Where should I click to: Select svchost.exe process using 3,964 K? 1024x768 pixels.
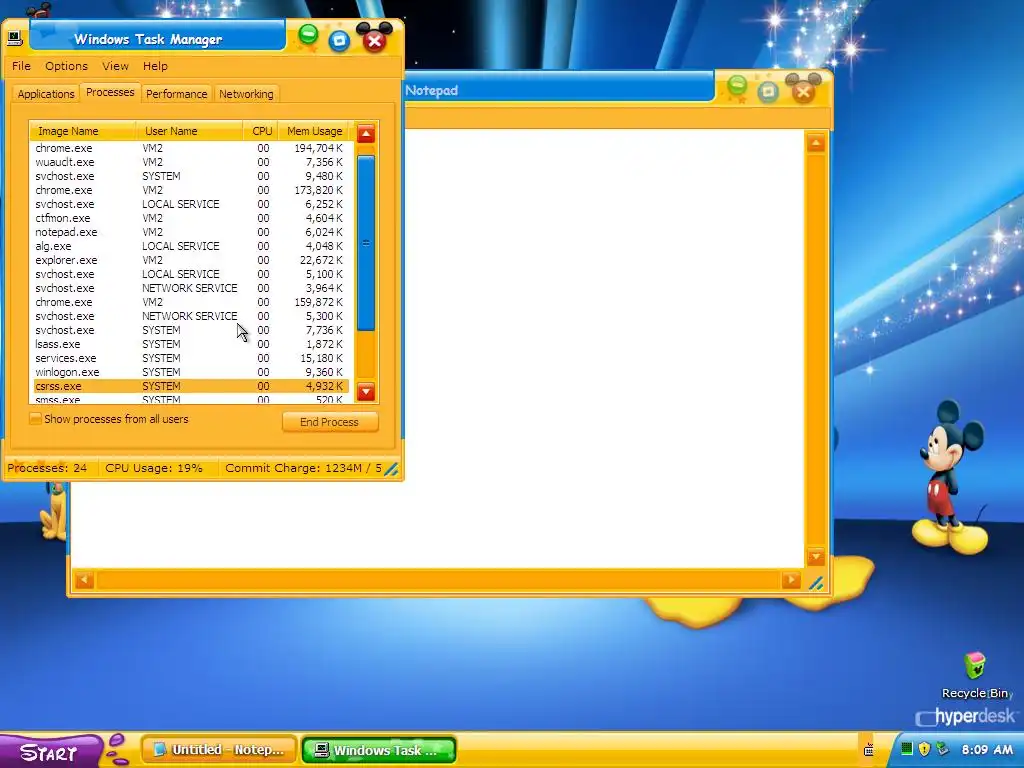pos(191,288)
